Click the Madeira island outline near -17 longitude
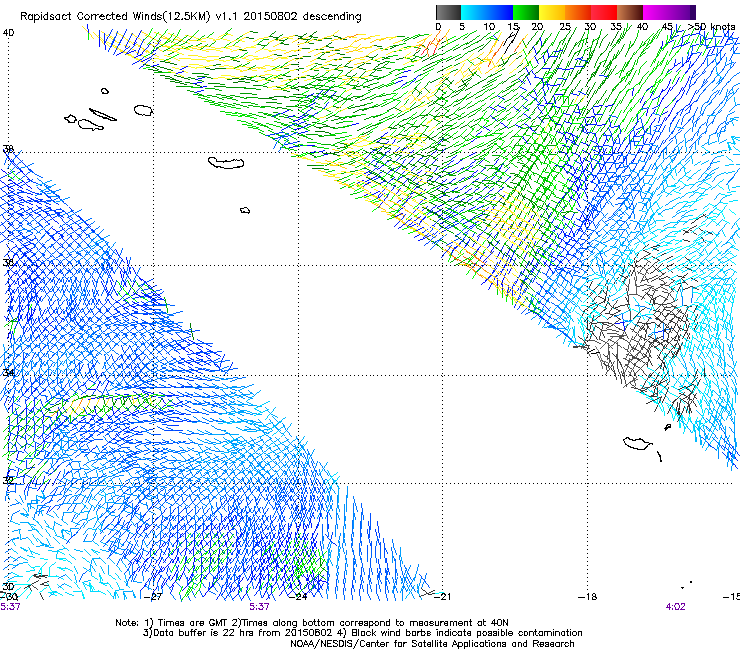Image resolution: width=740 pixels, height=650 pixels. pyautogui.click(x=638, y=443)
